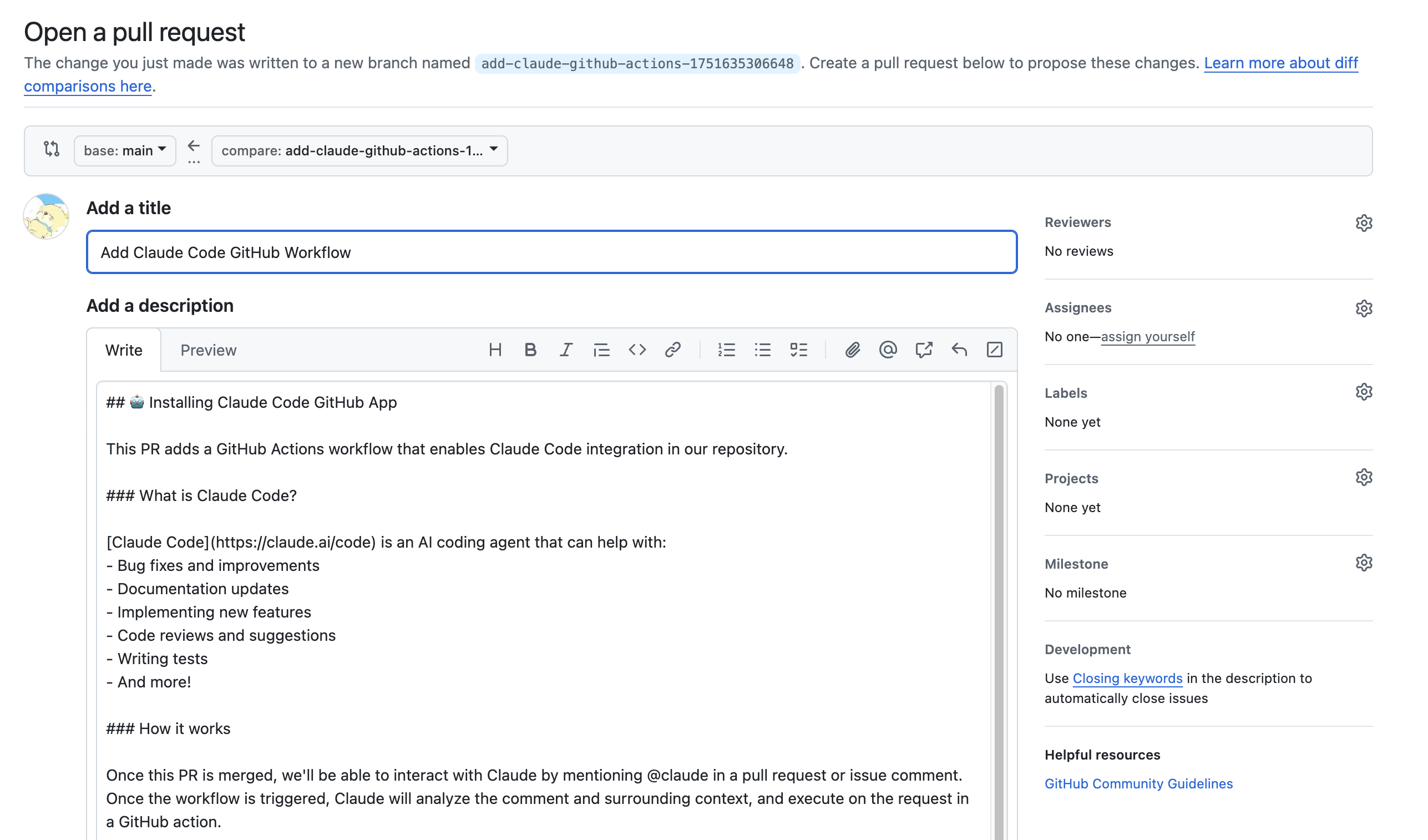Open the Reviewers gear settings
Screen dimensions: 1428x840
(x=1364, y=222)
